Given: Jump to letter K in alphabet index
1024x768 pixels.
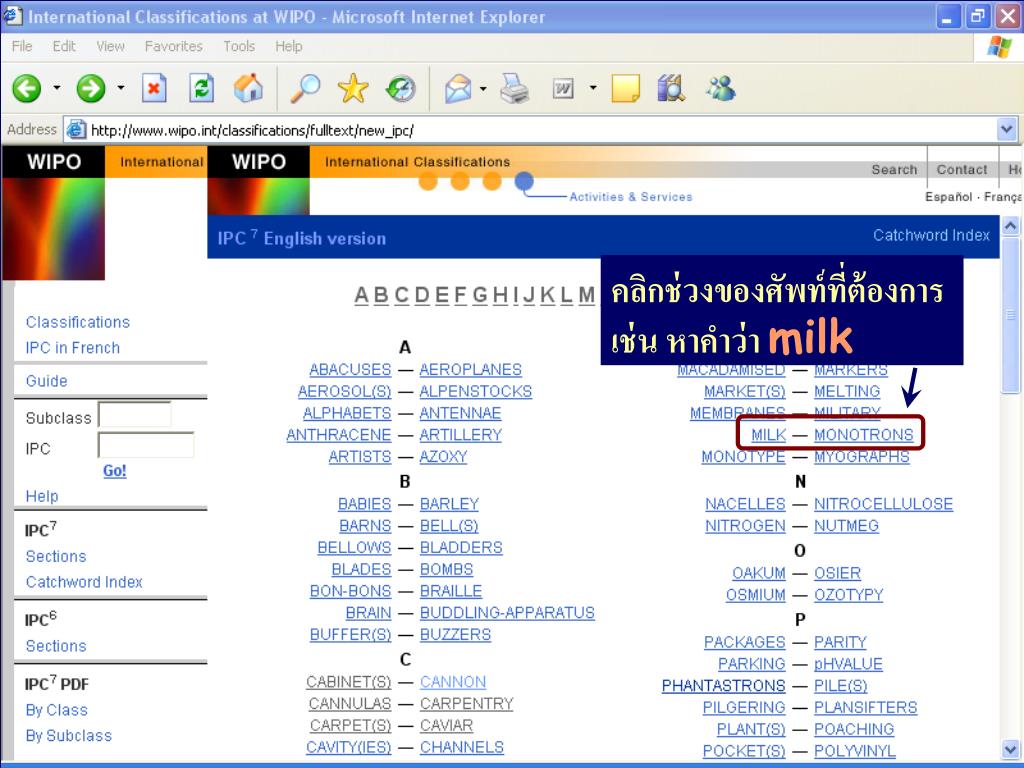Looking at the screenshot, I should pyautogui.click(x=547, y=295).
